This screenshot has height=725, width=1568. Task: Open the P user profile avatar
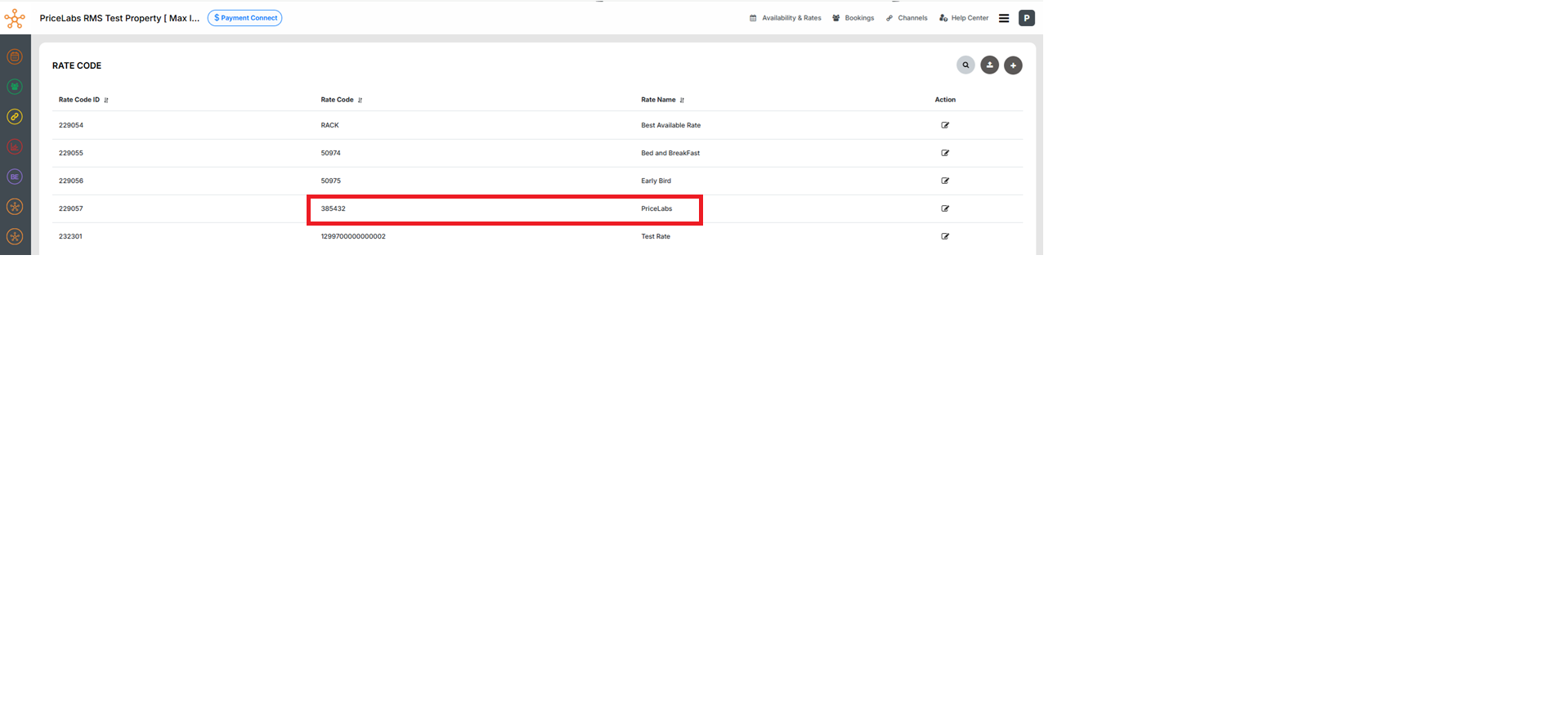(1027, 18)
